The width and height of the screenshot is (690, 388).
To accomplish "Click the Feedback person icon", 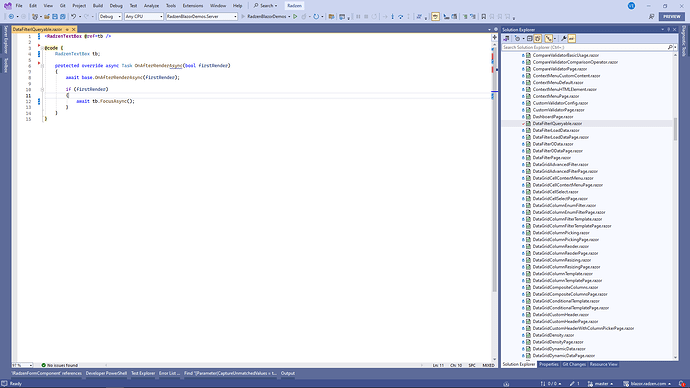I will coord(651,16).
